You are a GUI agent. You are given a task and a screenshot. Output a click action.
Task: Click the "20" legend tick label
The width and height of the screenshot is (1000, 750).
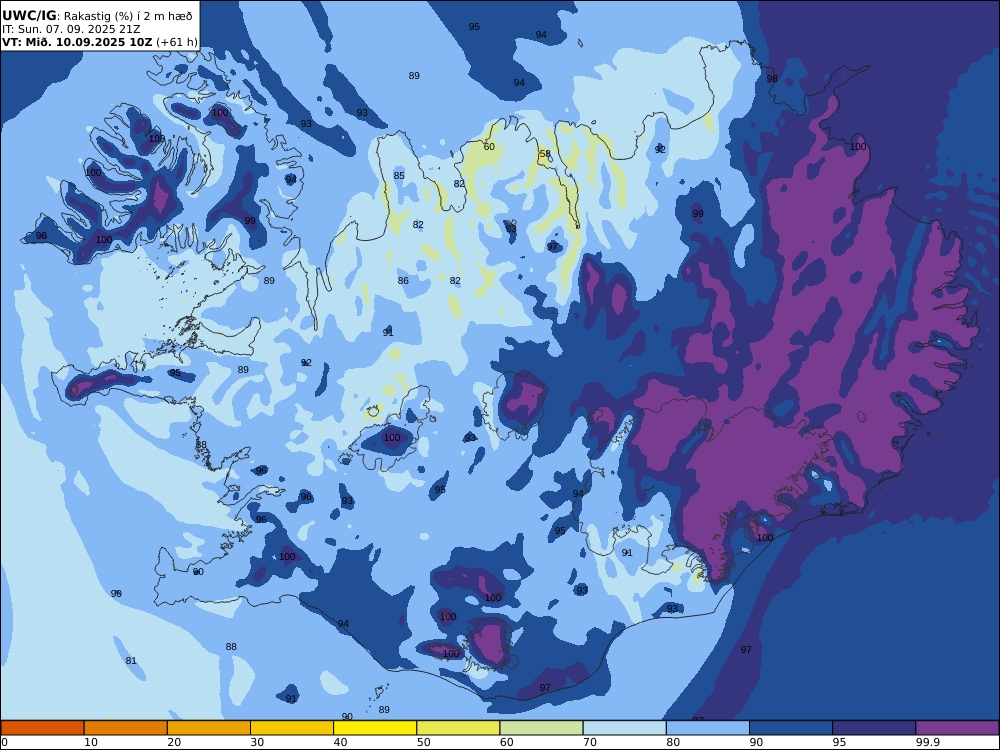(x=174, y=742)
